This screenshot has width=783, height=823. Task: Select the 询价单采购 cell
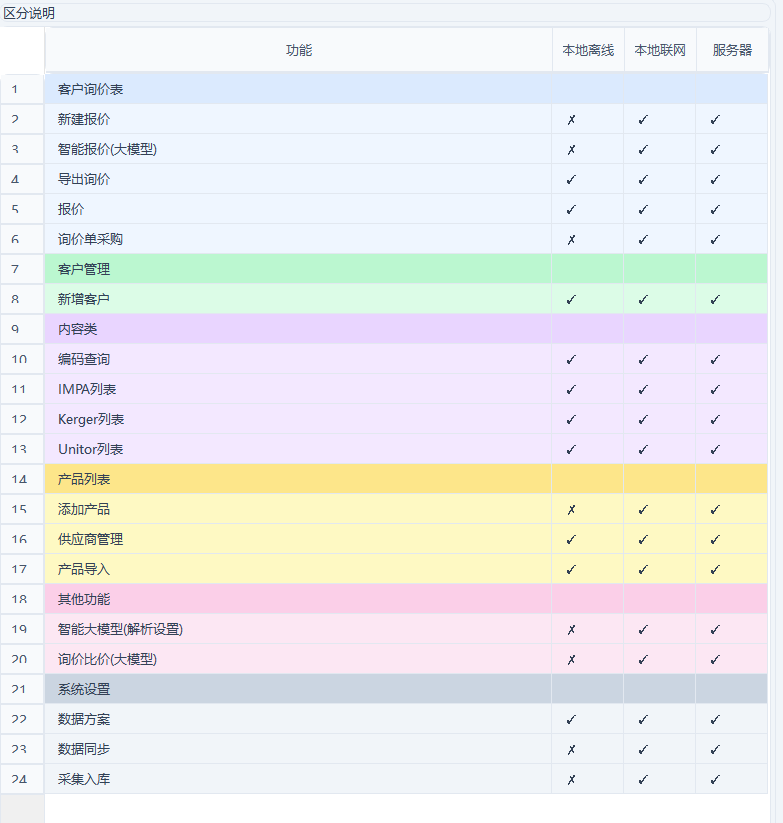click(x=298, y=239)
